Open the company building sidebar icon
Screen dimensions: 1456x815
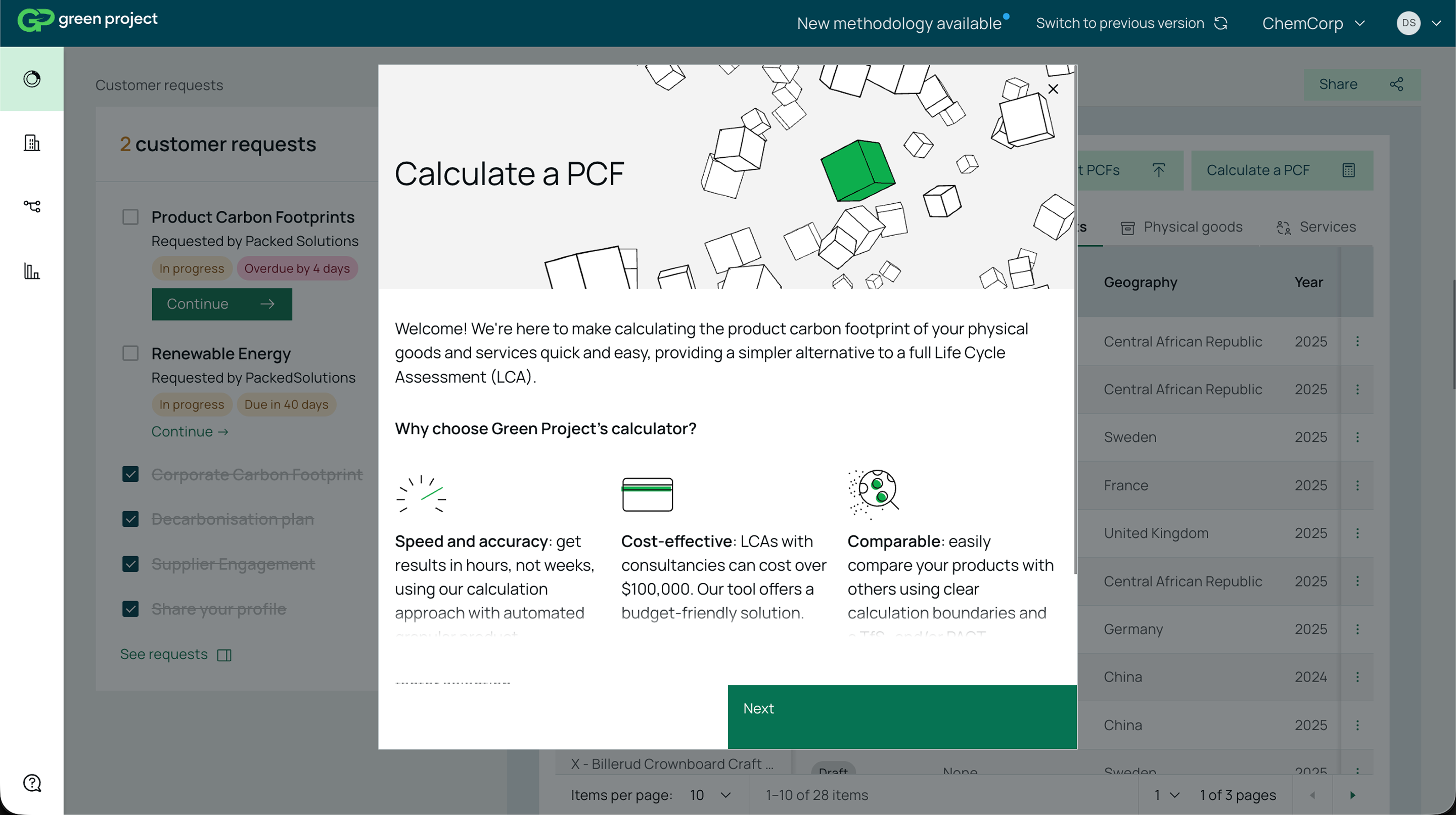(x=32, y=143)
